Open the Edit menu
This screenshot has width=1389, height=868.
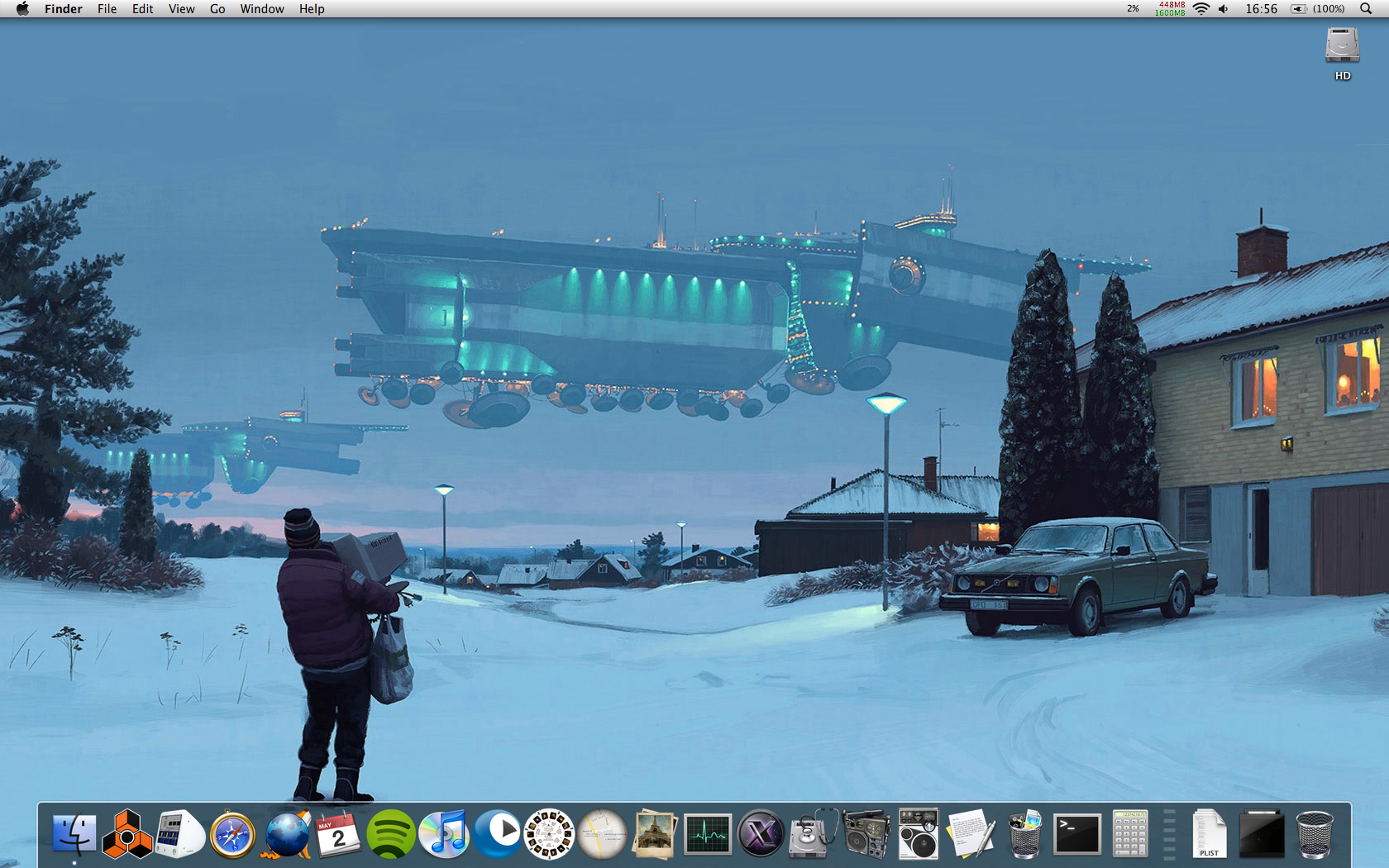[x=143, y=9]
